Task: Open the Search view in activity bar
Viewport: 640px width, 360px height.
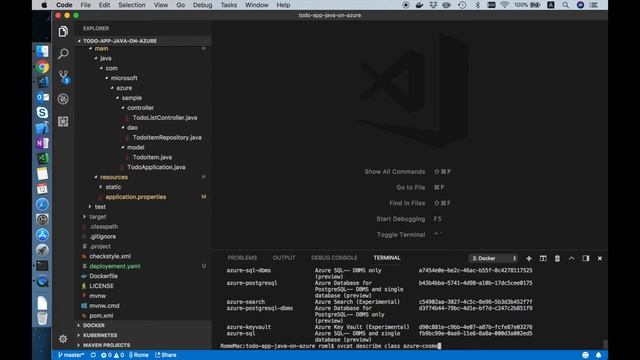Action: pos(63,53)
